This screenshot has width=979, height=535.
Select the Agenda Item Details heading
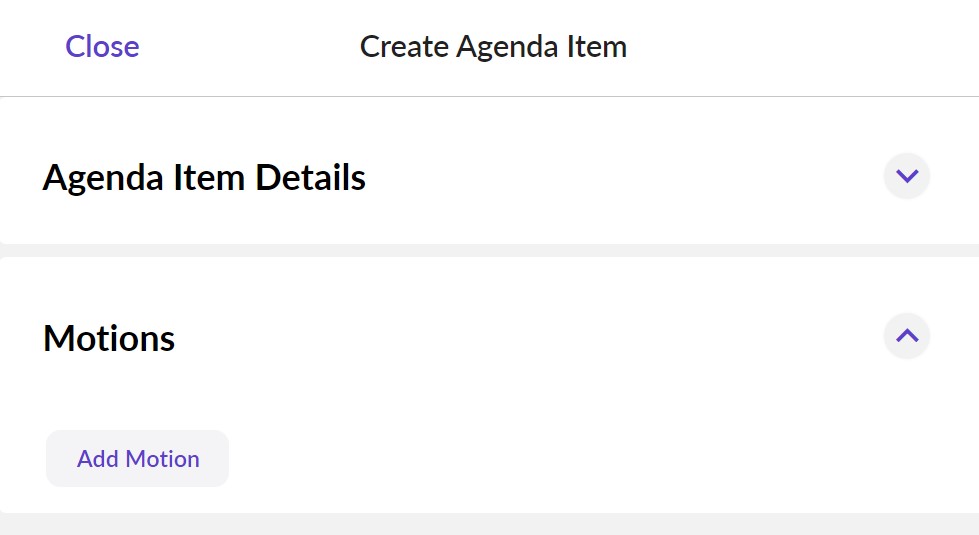click(204, 178)
